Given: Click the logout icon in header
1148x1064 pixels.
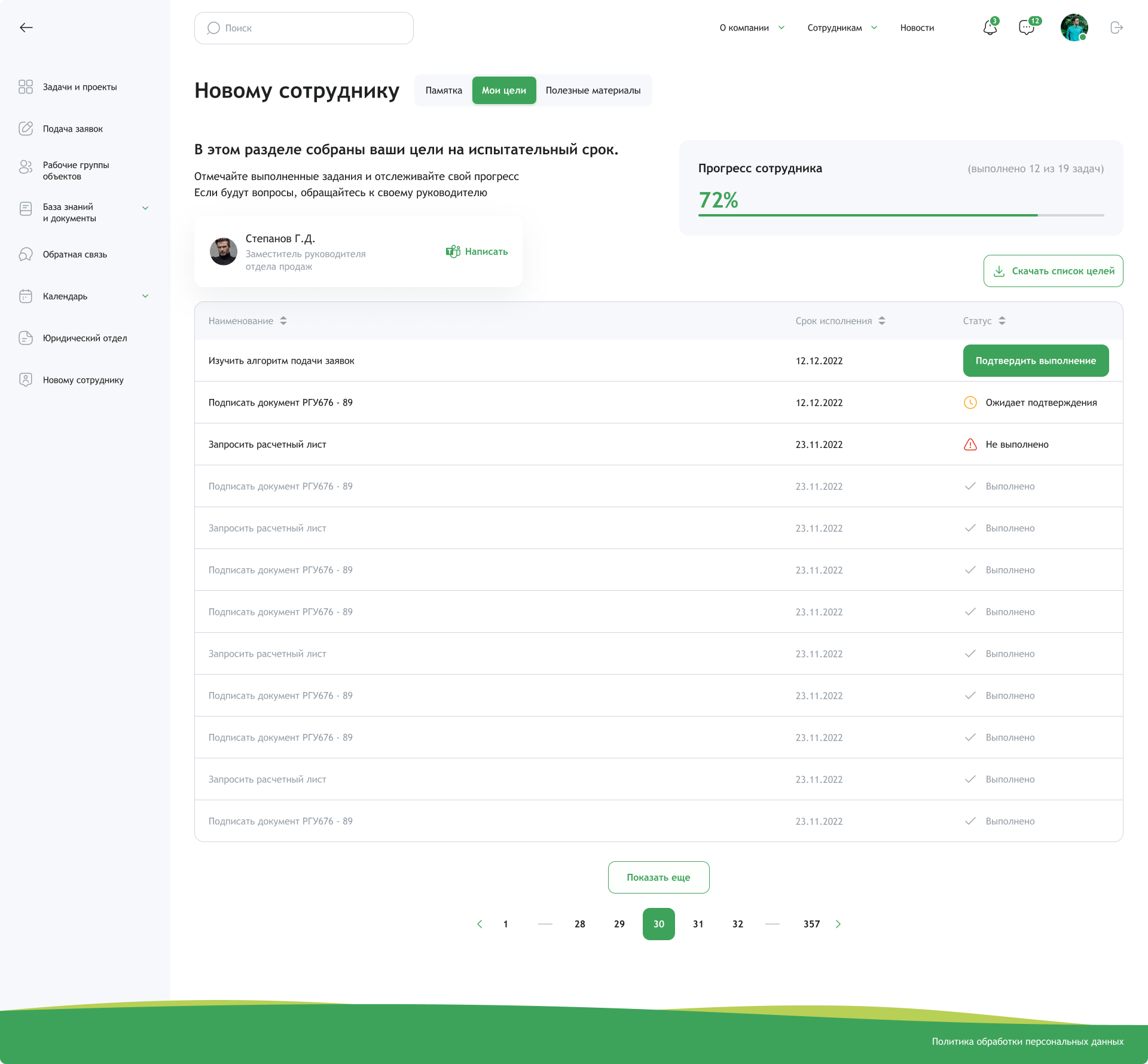Looking at the screenshot, I should point(1116,28).
